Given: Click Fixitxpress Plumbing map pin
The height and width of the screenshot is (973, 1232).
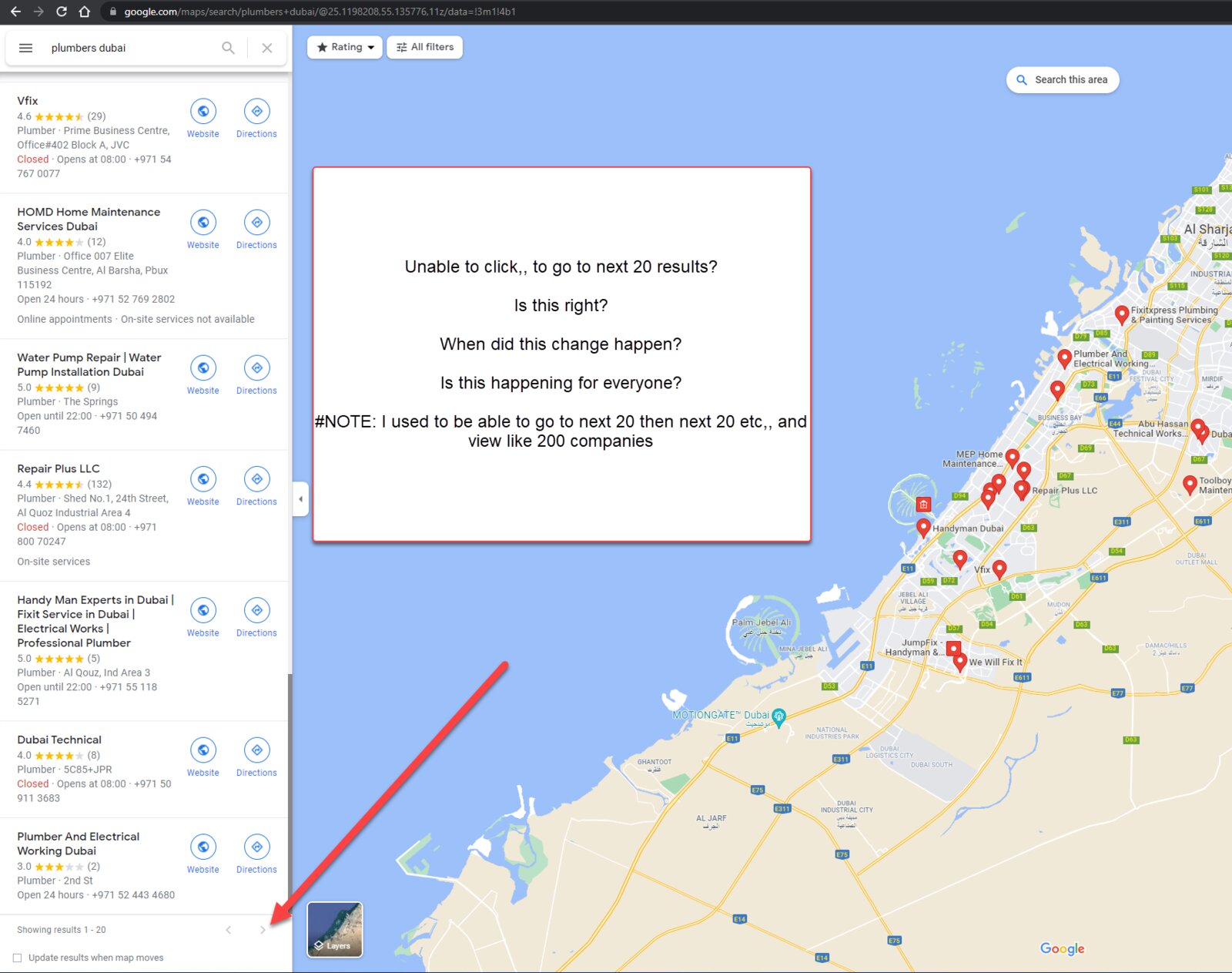Looking at the screenshot, I should pos(1122,314).
